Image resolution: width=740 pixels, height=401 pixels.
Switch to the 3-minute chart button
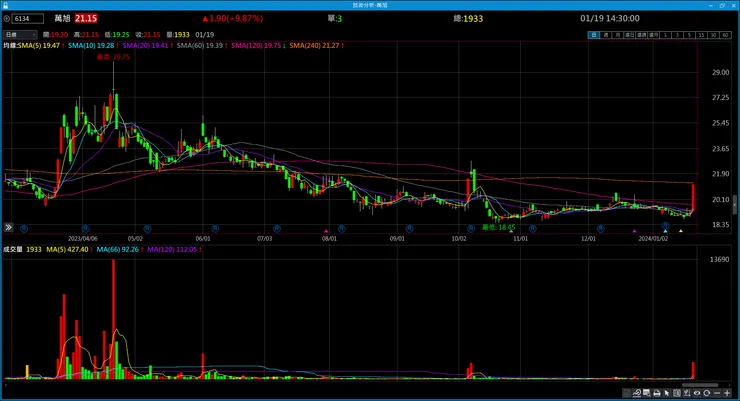678,35
